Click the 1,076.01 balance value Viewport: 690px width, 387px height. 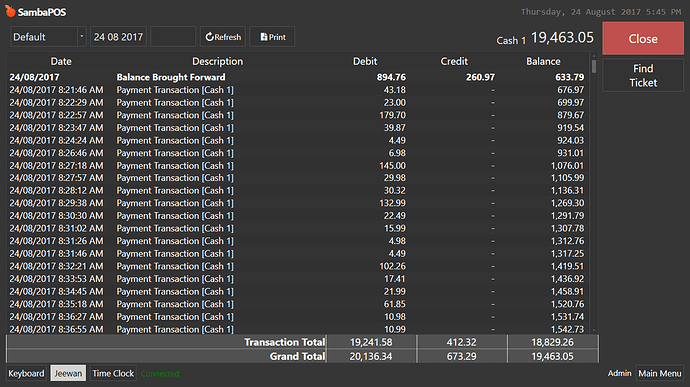pos(567,166)
